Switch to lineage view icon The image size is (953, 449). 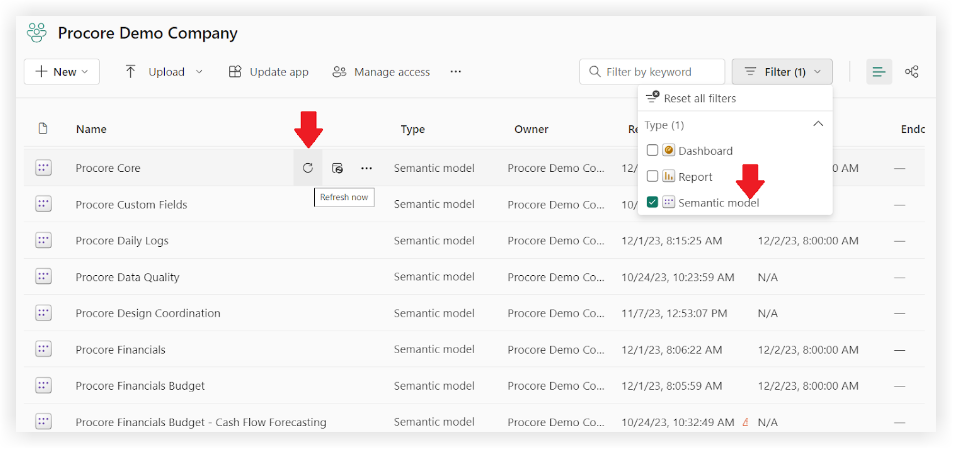911,72
